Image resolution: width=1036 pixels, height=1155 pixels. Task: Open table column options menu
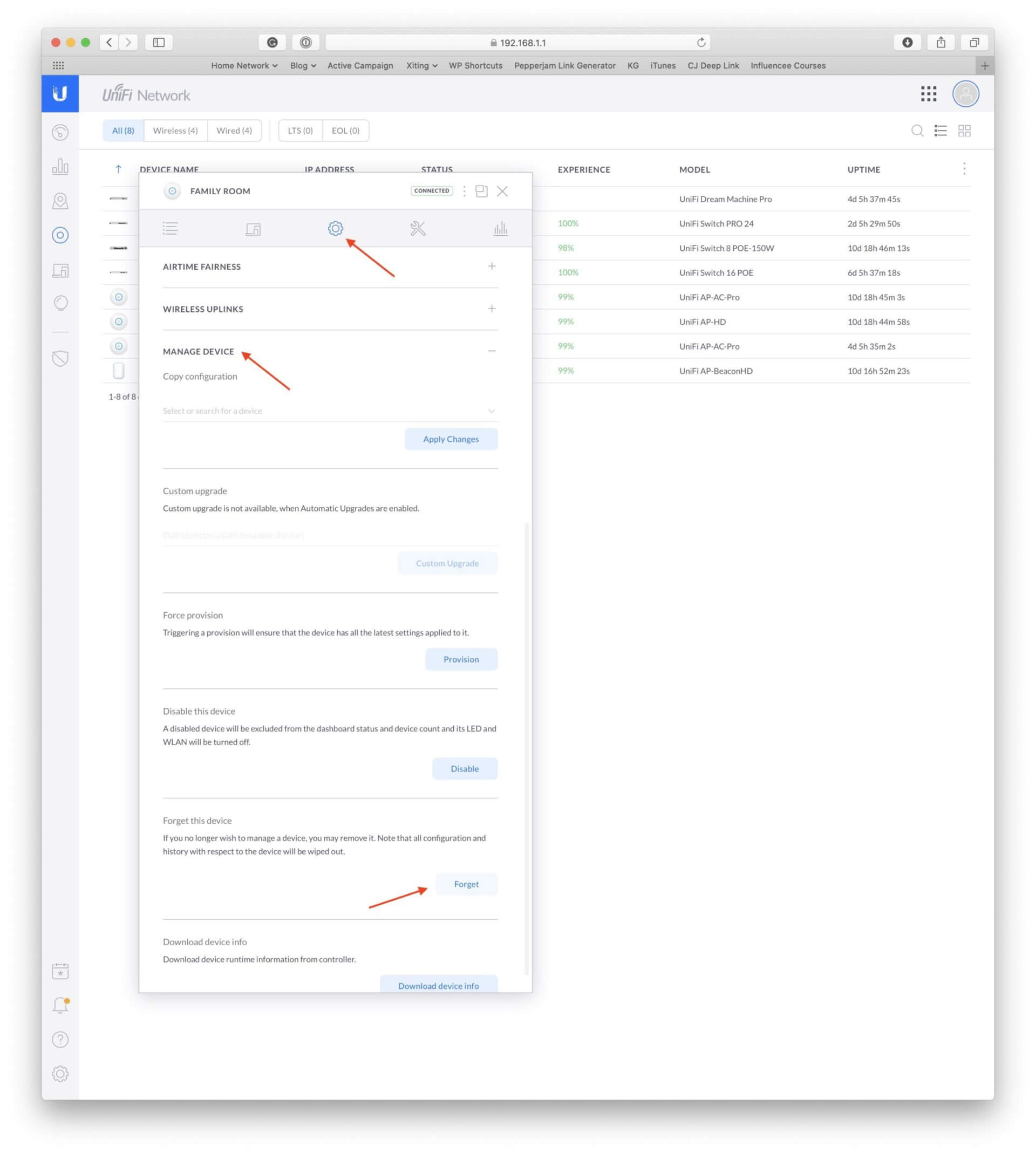pos(964,169)
